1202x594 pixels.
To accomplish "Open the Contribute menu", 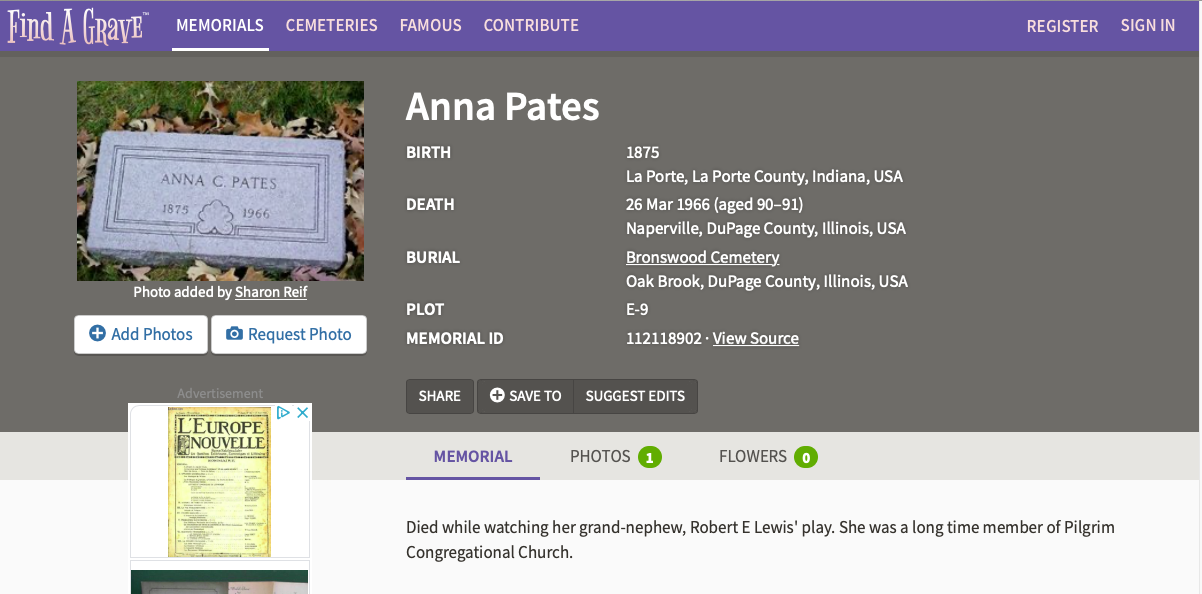I will click(531, 25).
